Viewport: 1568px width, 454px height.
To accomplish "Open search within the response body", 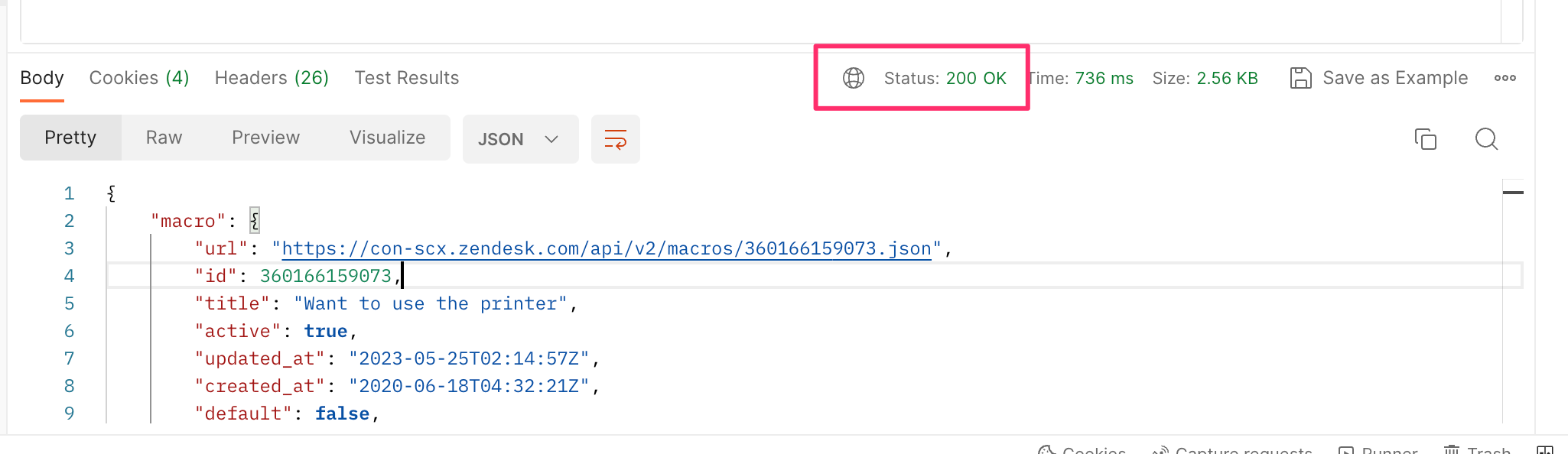I will 1486,139.
